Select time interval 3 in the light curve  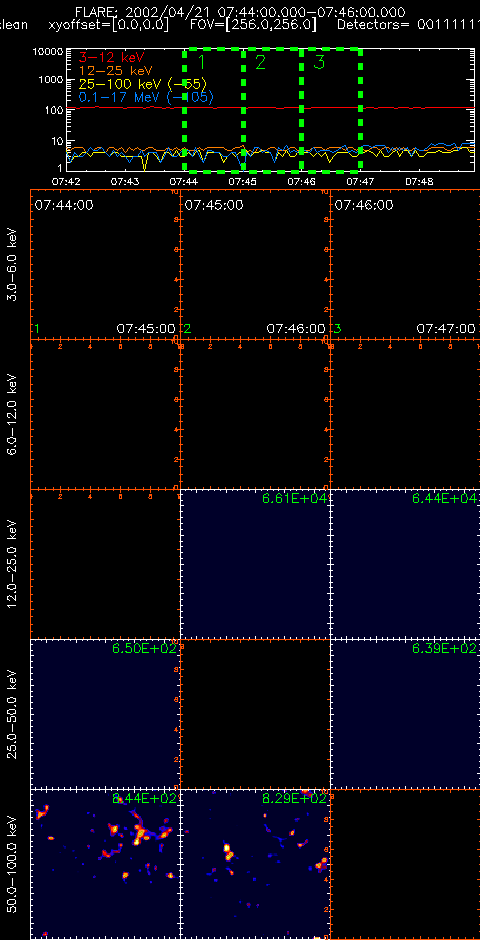pyautogui.click(x=331, y=110)
